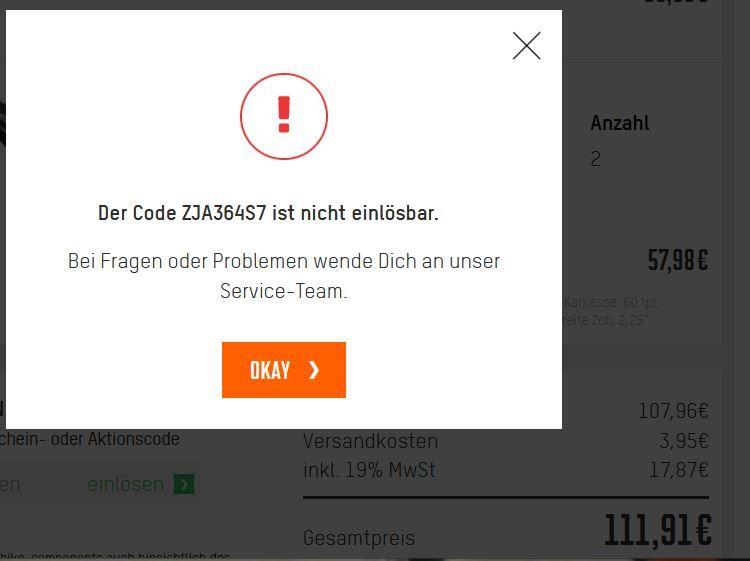
Task: Click the total price 111,91 €
Action: click(658, 530)
